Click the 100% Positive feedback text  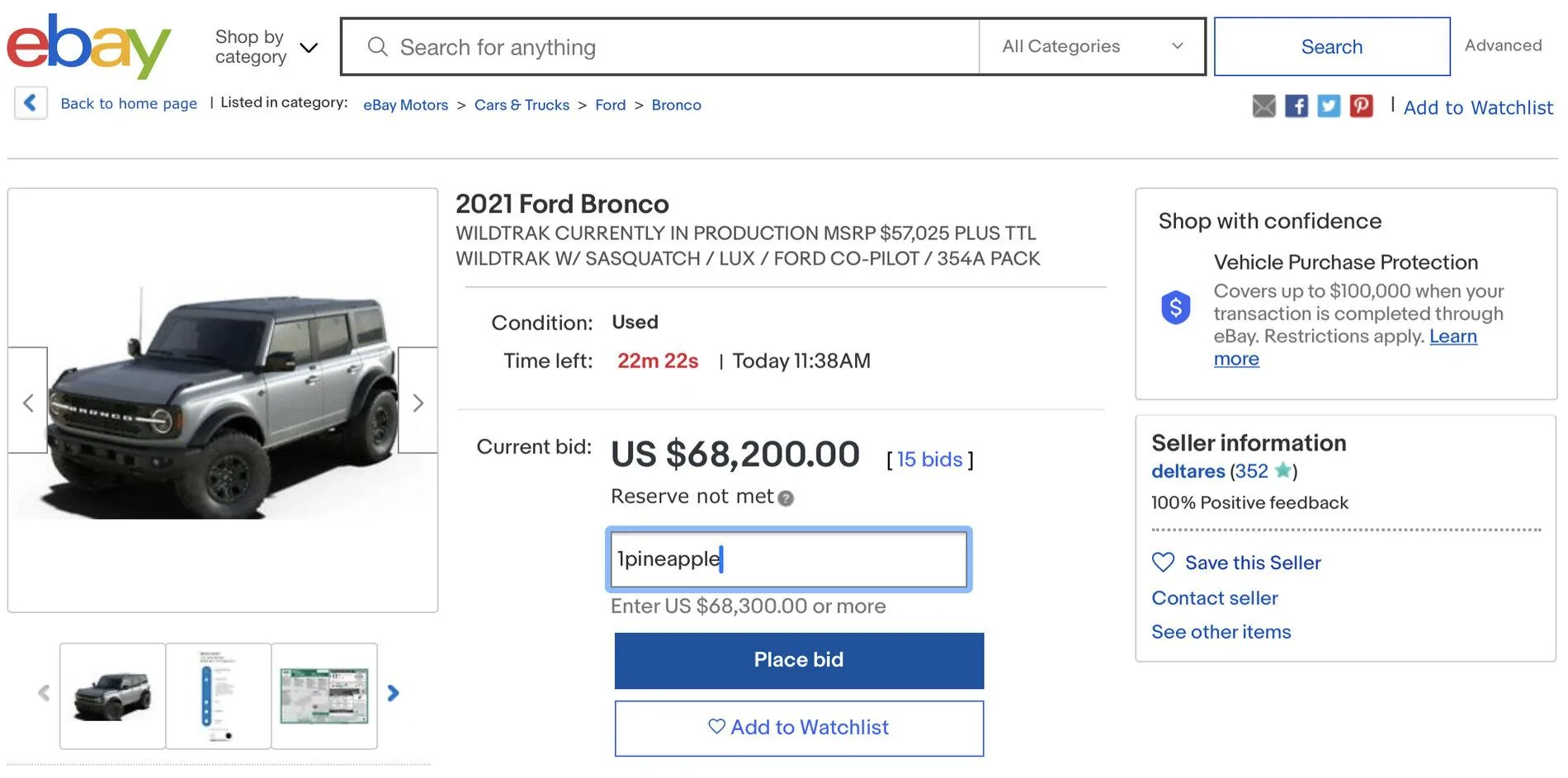[1249, 502]
